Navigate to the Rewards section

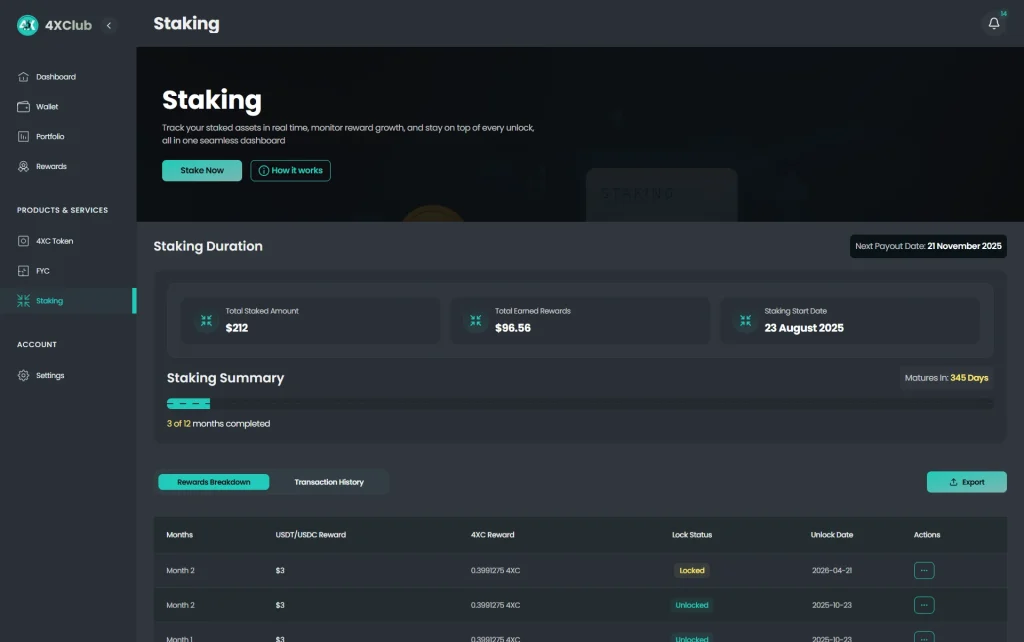pos(51,166)
